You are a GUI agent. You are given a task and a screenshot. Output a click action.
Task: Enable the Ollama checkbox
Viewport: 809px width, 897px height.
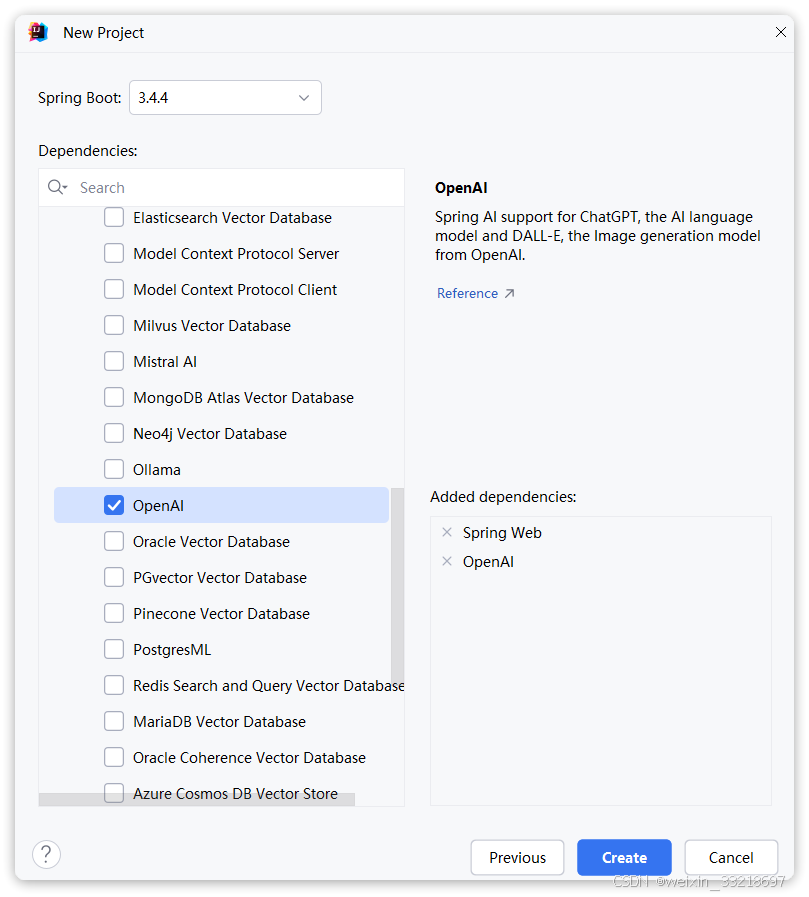pyautogui.click(x=114, y=470)
